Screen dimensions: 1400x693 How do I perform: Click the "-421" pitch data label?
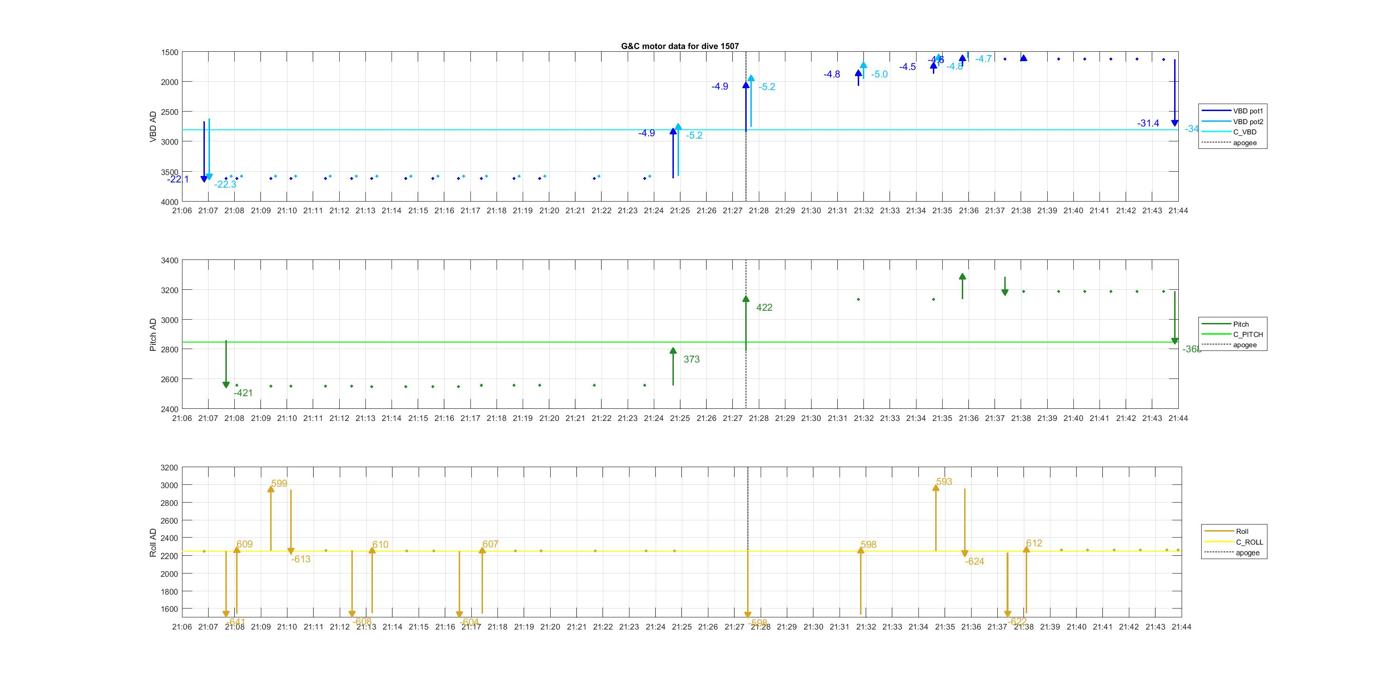pos(243,393)
